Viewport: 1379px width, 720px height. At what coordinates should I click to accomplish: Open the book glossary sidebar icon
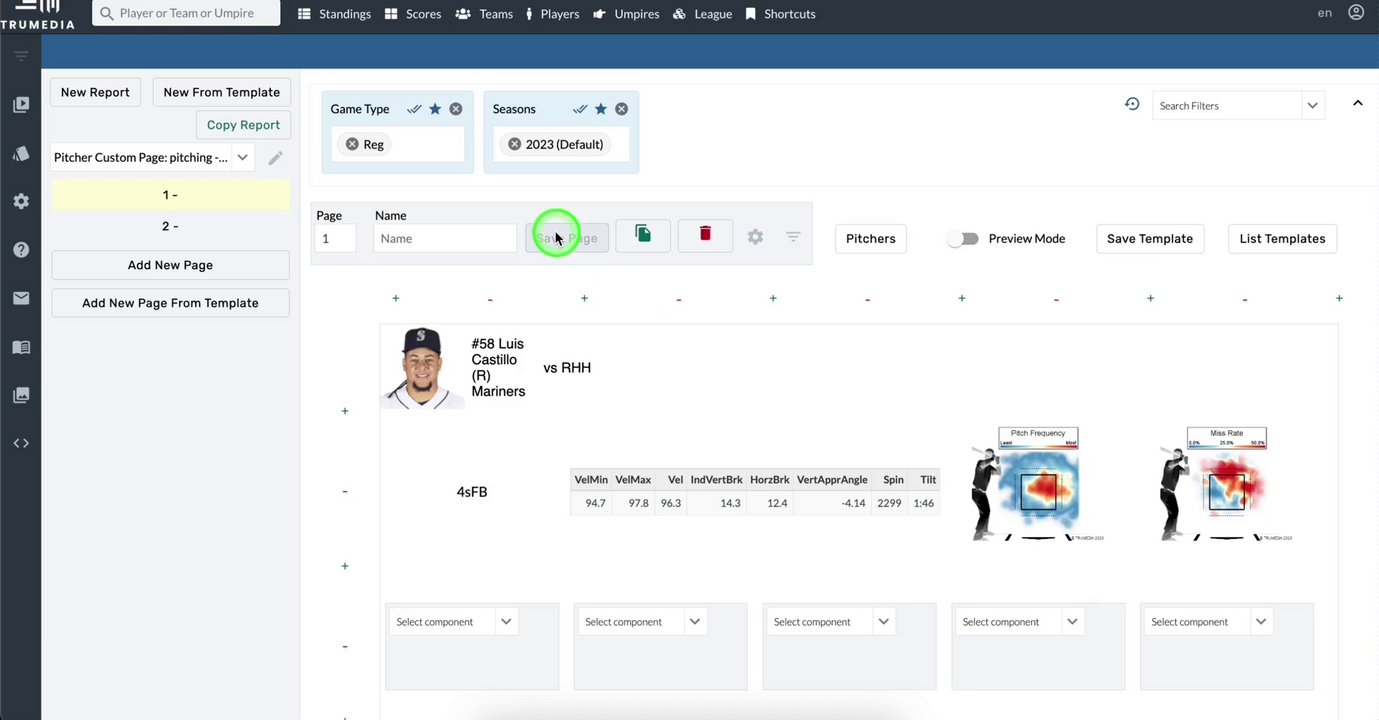coord(21,347)
